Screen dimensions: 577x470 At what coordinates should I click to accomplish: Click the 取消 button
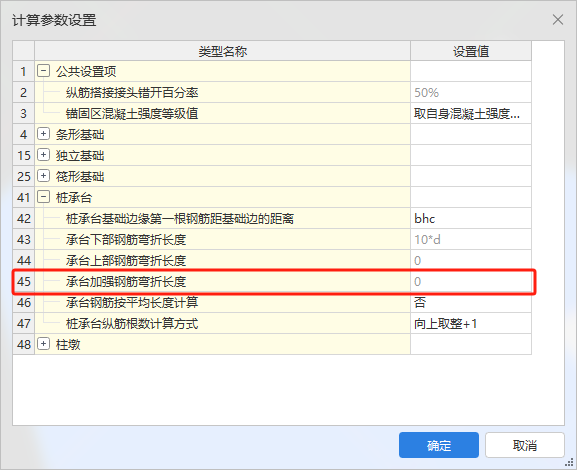[x=525, y=445]
